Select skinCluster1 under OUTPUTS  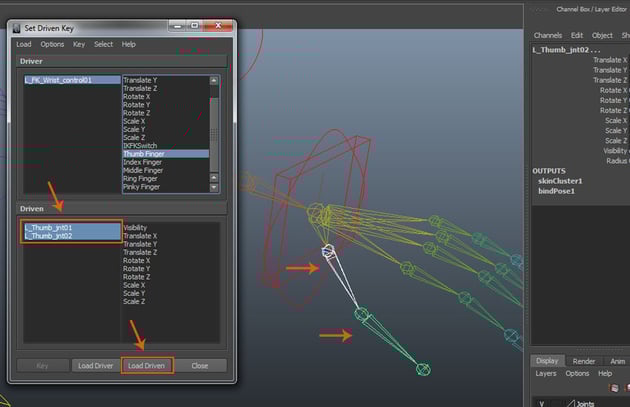pos(558,181)
